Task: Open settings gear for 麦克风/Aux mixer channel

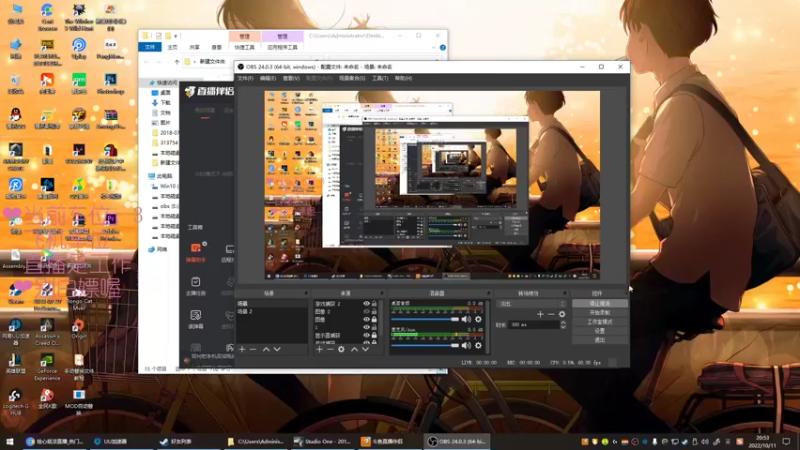Action: (x=478, y=345)
